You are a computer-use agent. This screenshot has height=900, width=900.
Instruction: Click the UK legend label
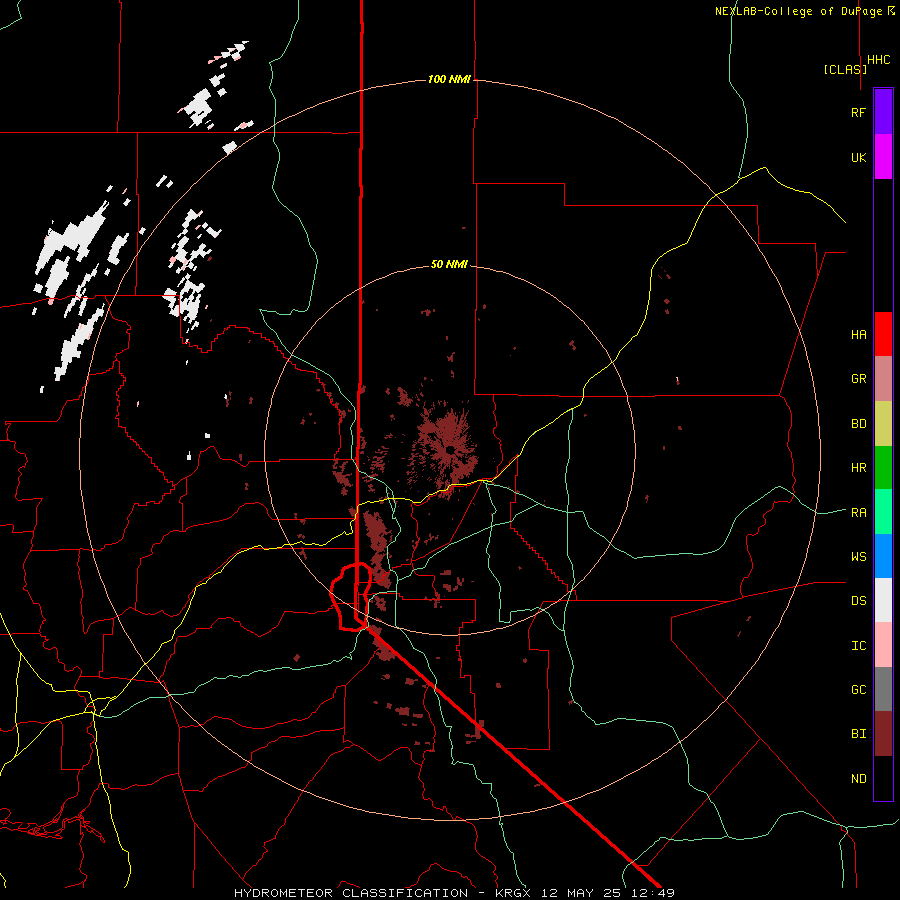858,157
